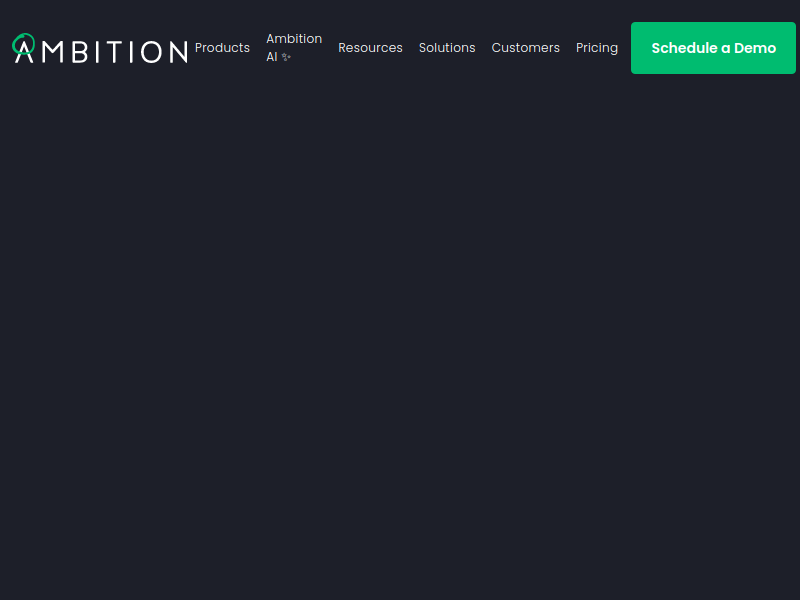Click the Ambition logo

[100, 48]
